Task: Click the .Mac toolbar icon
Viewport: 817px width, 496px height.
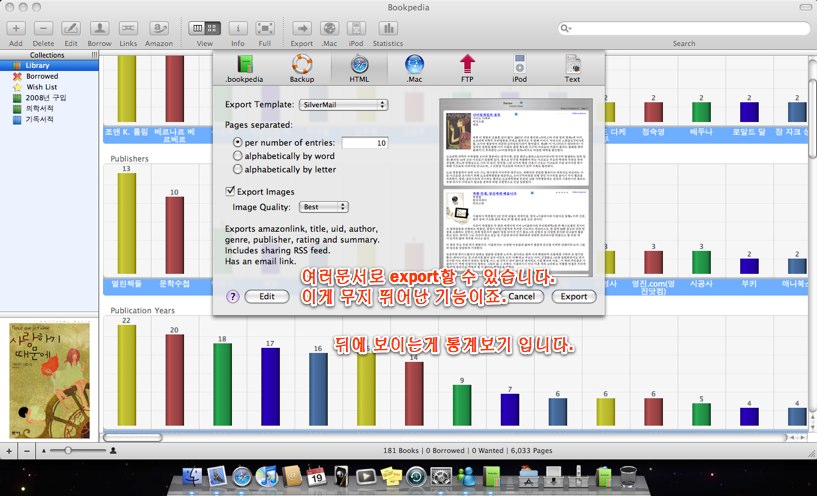Action: point(329,28)
